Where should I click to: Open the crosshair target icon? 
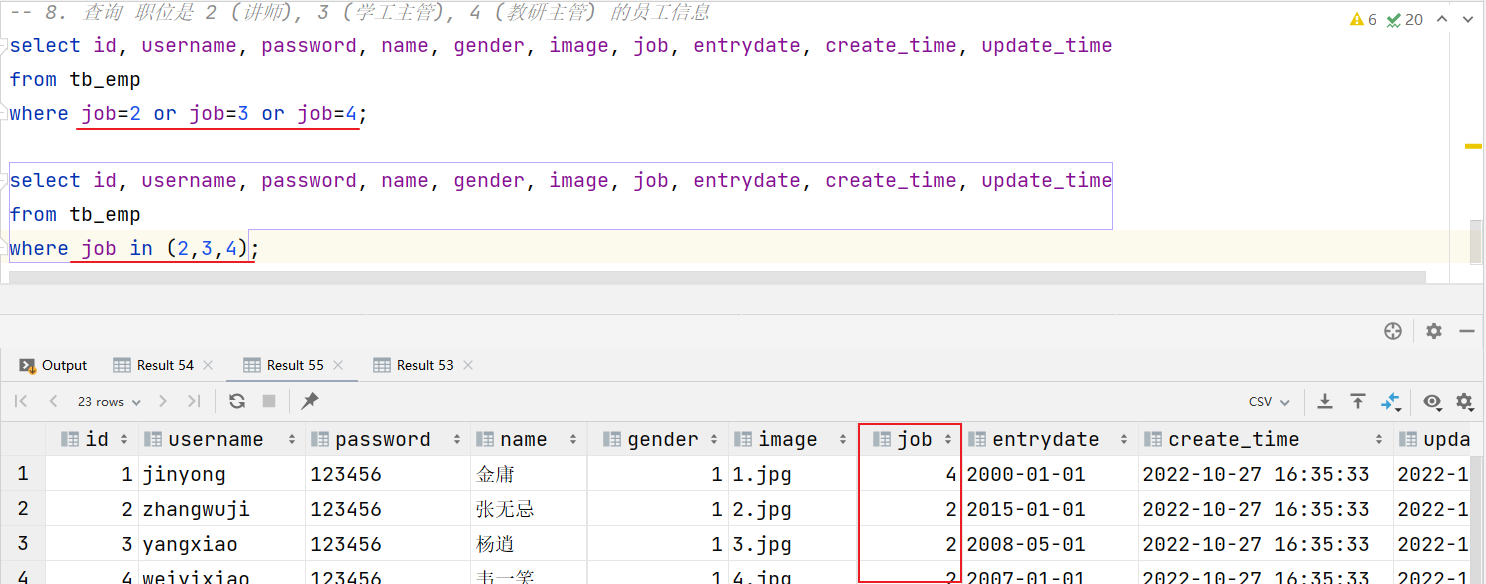[x=1392, y=331]
